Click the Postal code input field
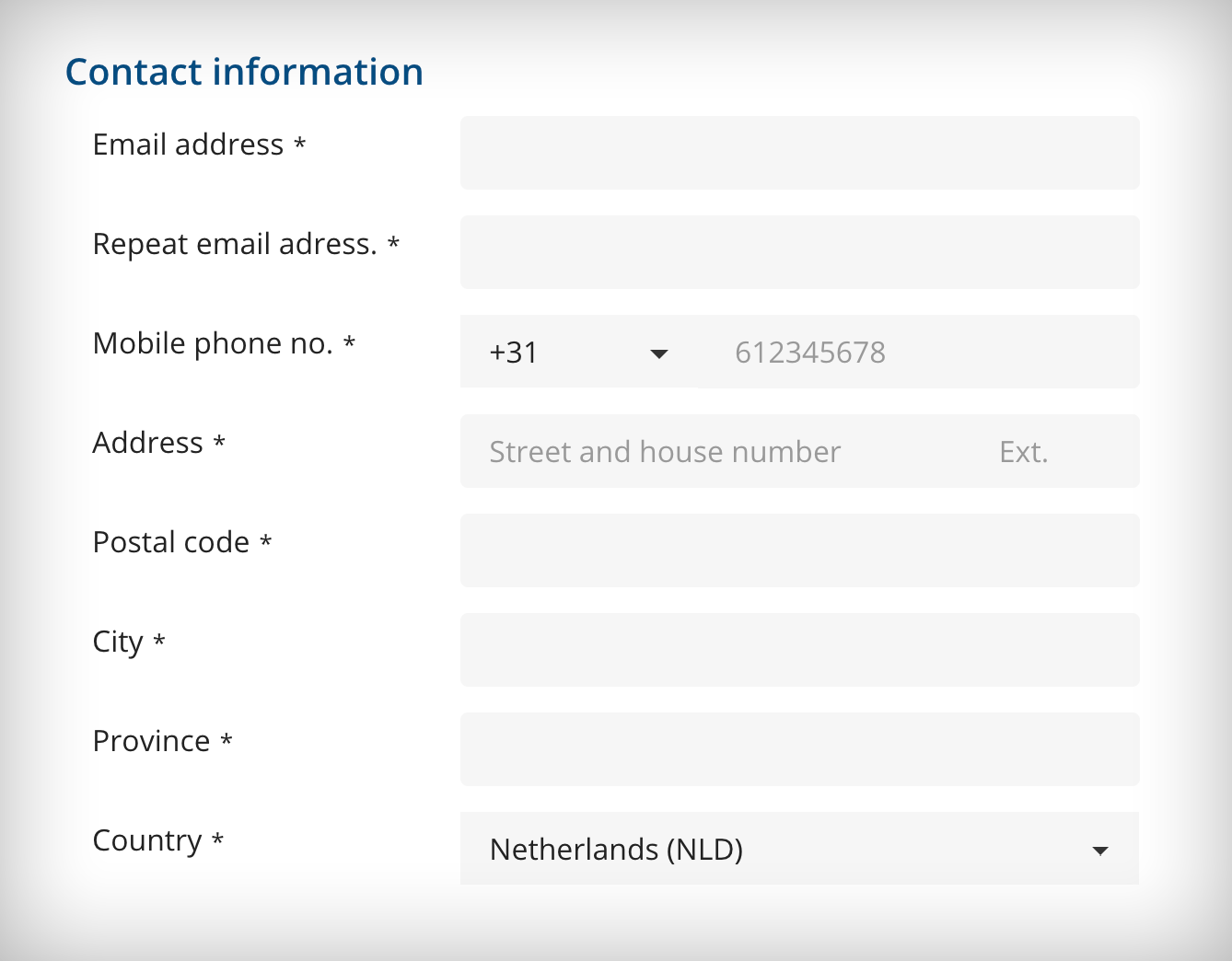The width and height of the screenshot is (1232, 961). (x=799, y=550)
